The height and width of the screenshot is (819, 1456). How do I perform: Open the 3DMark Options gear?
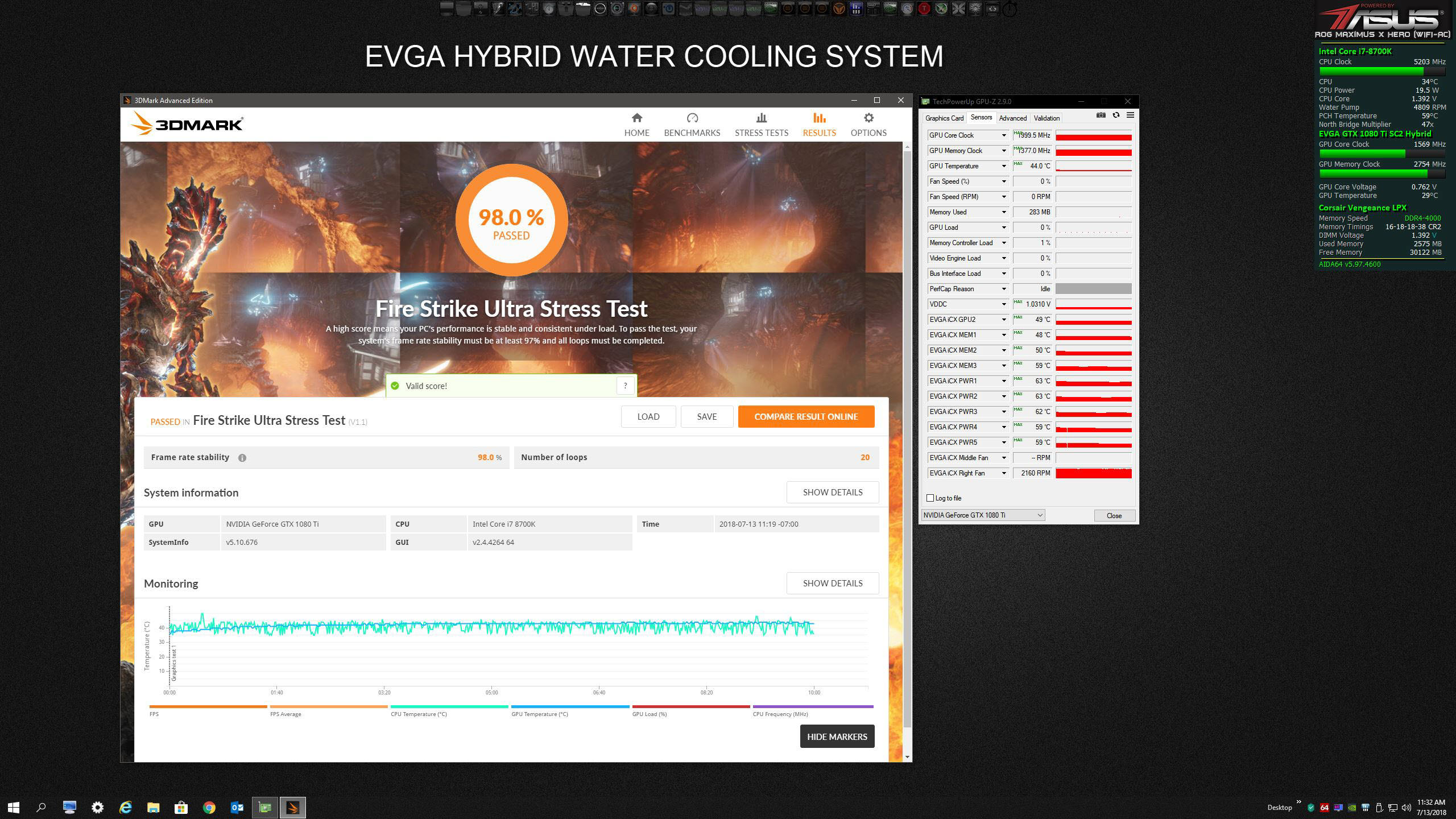click(868, 118)
